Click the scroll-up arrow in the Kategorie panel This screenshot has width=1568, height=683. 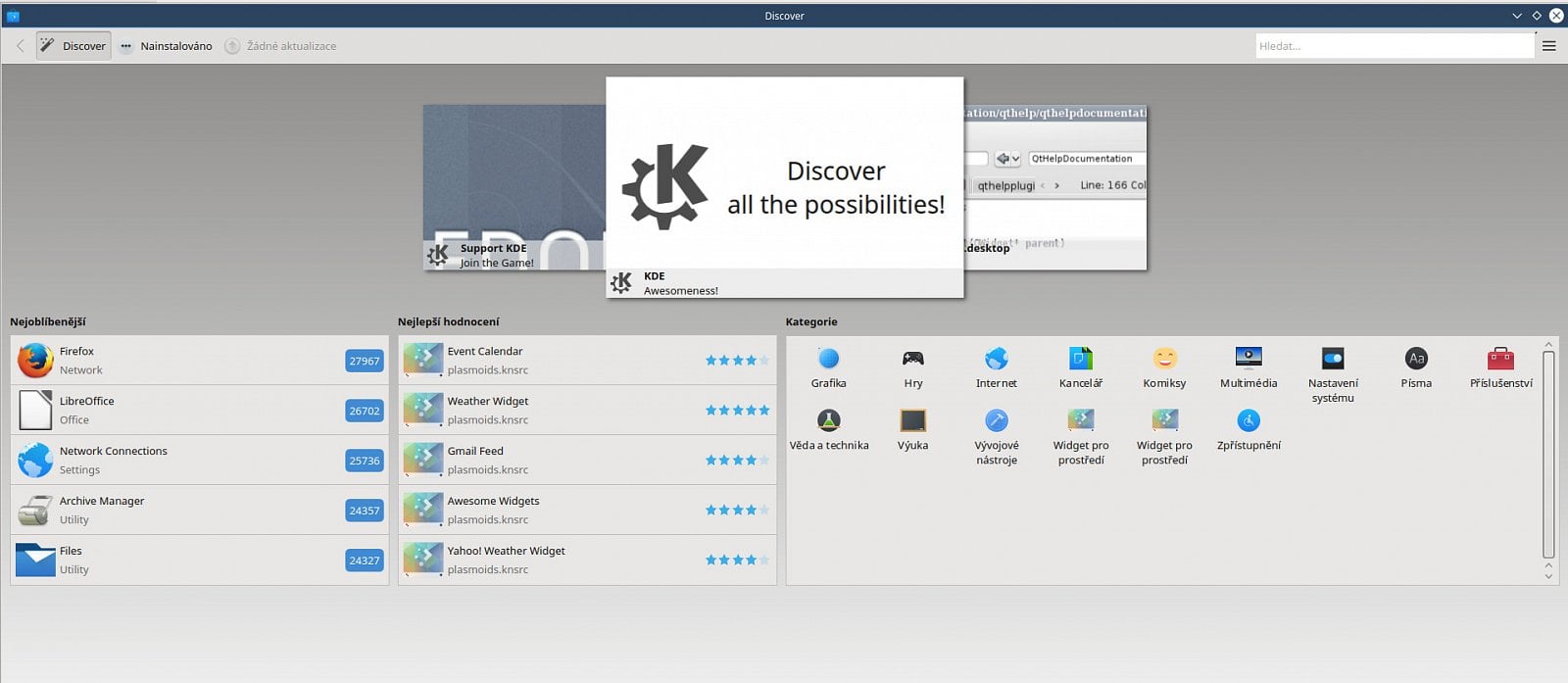[x=1548, y=345]
